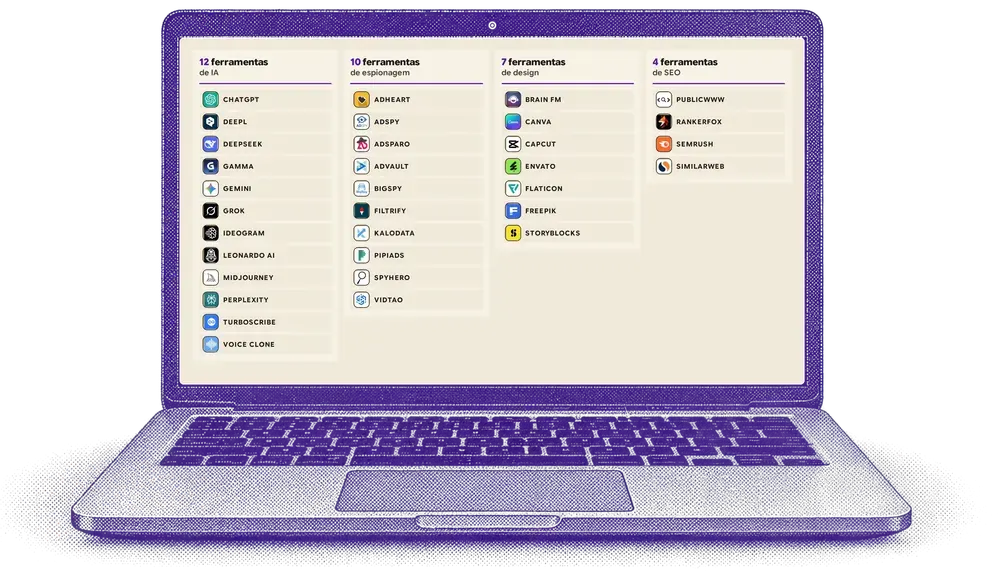The height and width of the screenshot is (575, 1000).
Task: Select the TurboScribe icon
Action: [210, 322]
